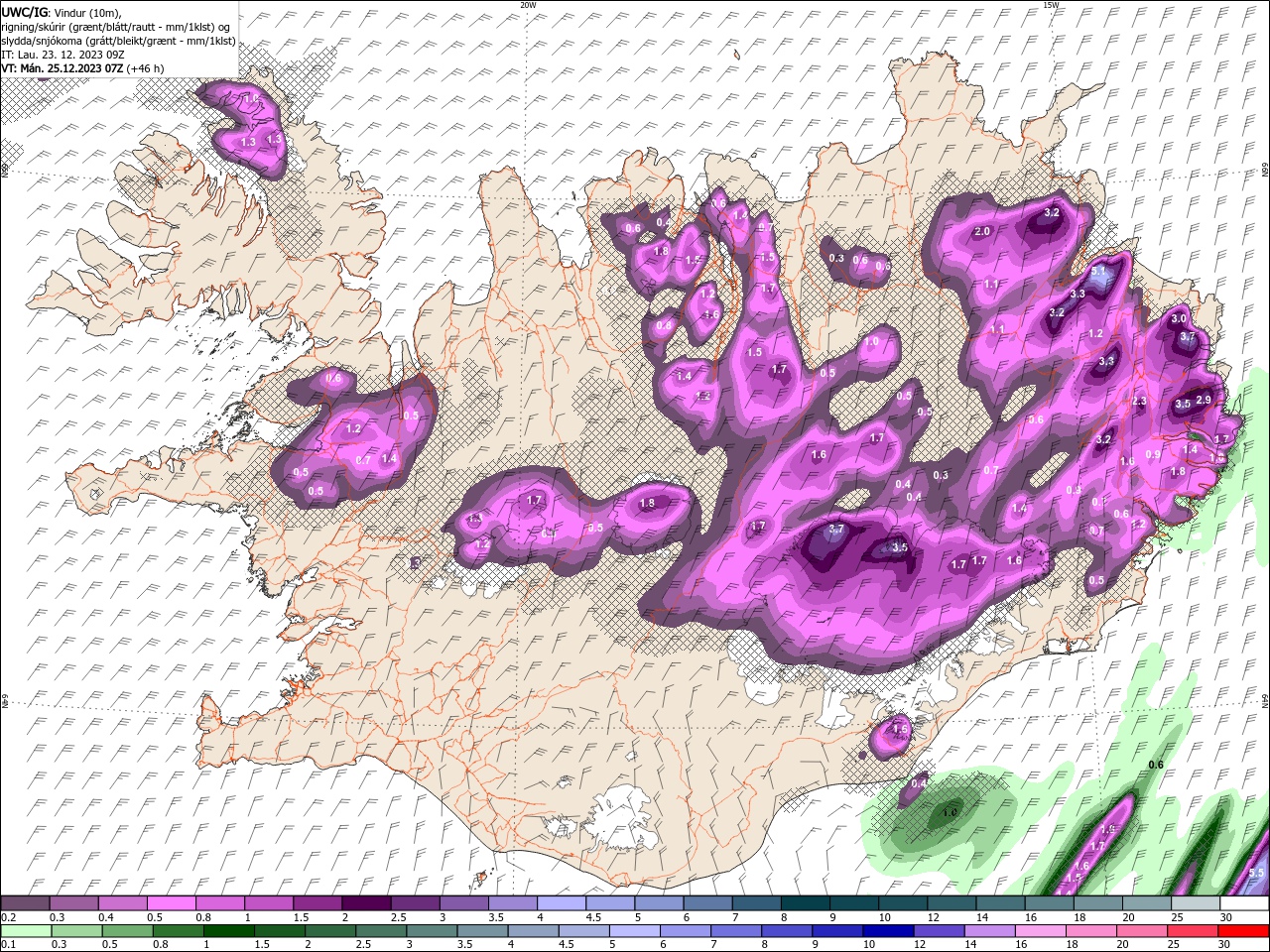Click the initial time line 'IT: Lau. 23. 12. 2023 09Z'
This screenshot has height=952, width=1270.
[62, 55]
